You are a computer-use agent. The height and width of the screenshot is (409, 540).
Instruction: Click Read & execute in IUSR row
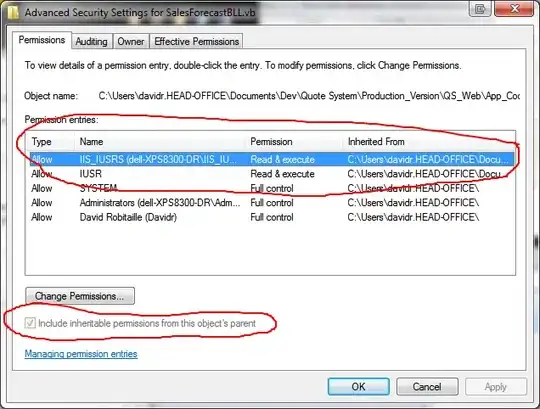tap(282, 174)
